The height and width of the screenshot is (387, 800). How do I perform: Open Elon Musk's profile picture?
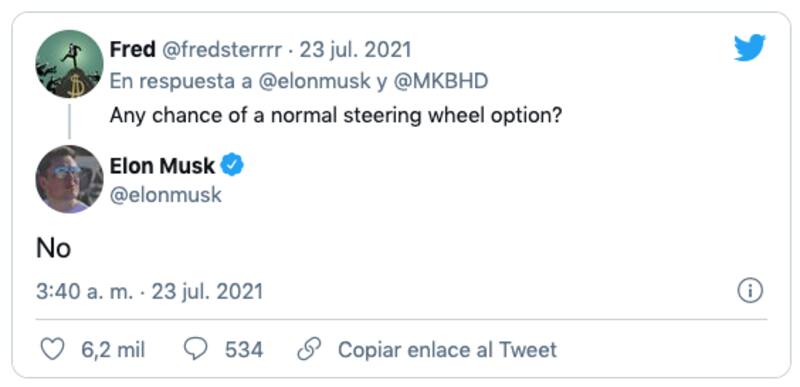point(69,179)
